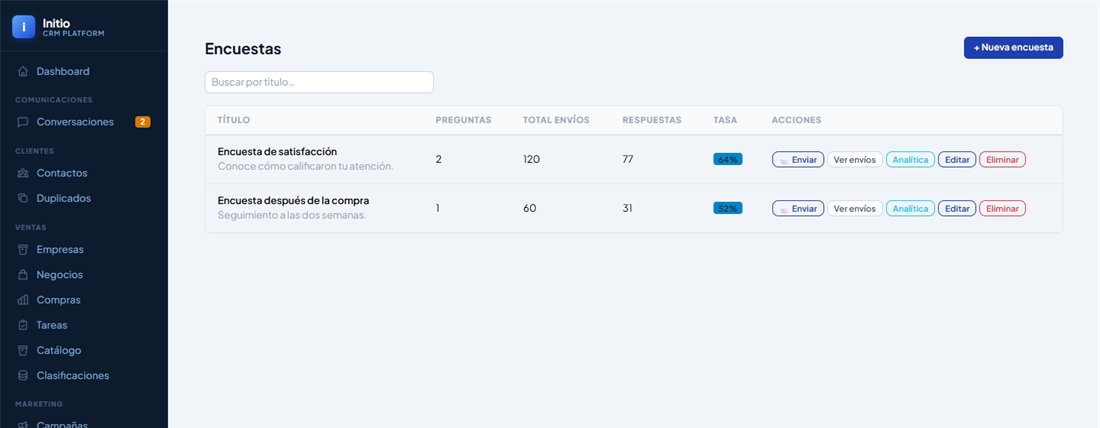Image resolution: width=1100 pixels, height=428 pixels.
Task: Click the Conversaciones chat icon
Action: tap(23, 122)
